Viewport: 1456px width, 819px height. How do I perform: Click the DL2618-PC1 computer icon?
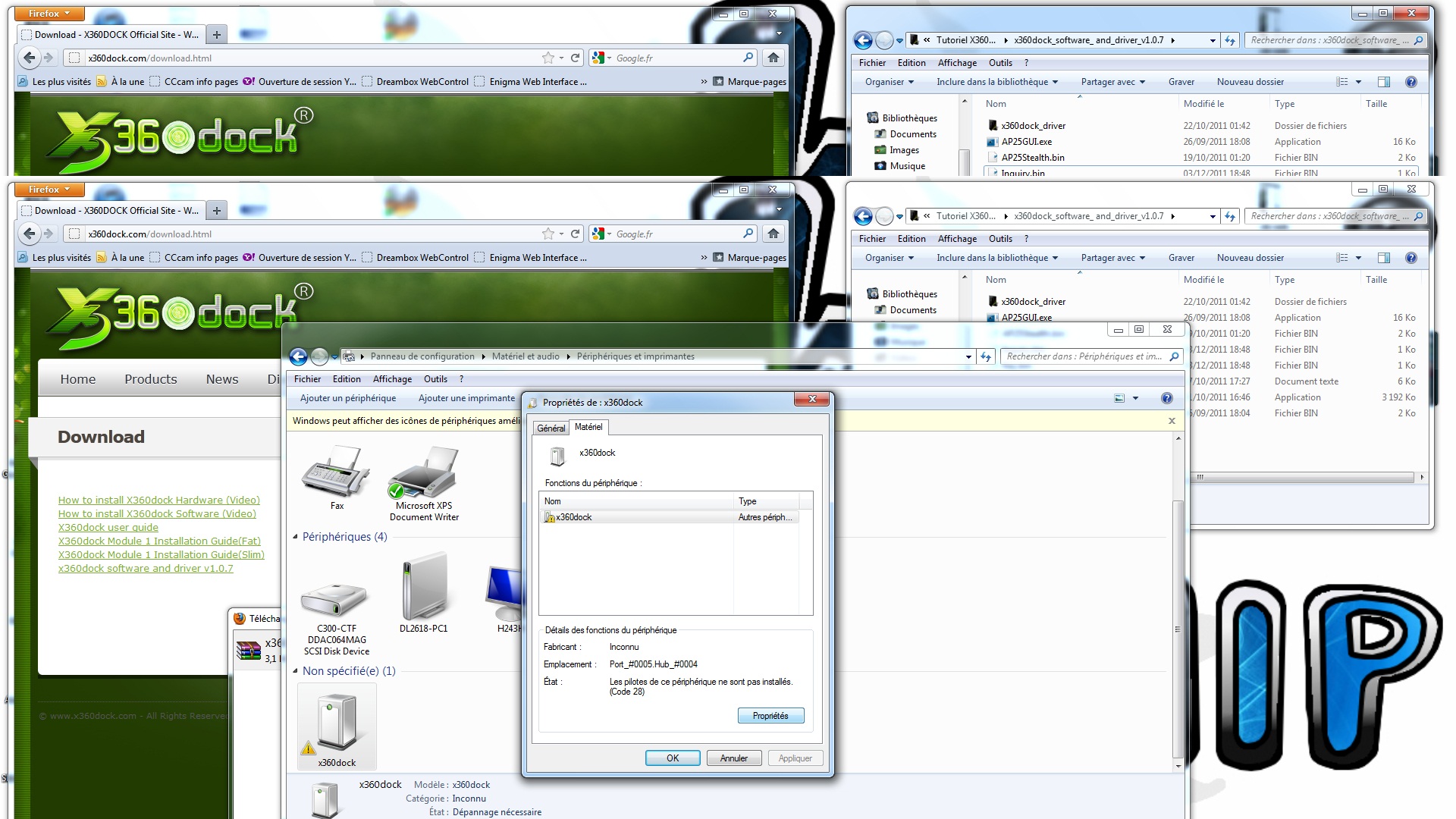[x=424, y=586]
